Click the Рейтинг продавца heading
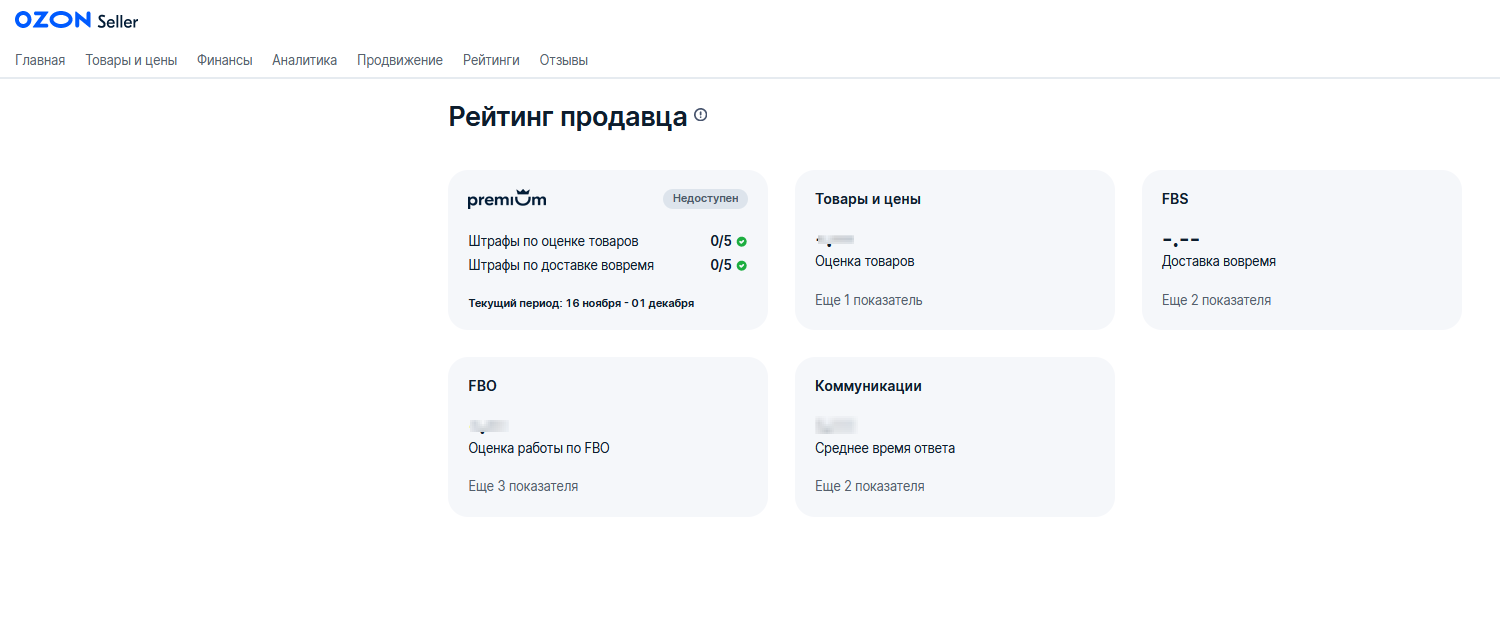Viewport: 1500px width, 637px height. pyautogui.click(x=568, y=117)
